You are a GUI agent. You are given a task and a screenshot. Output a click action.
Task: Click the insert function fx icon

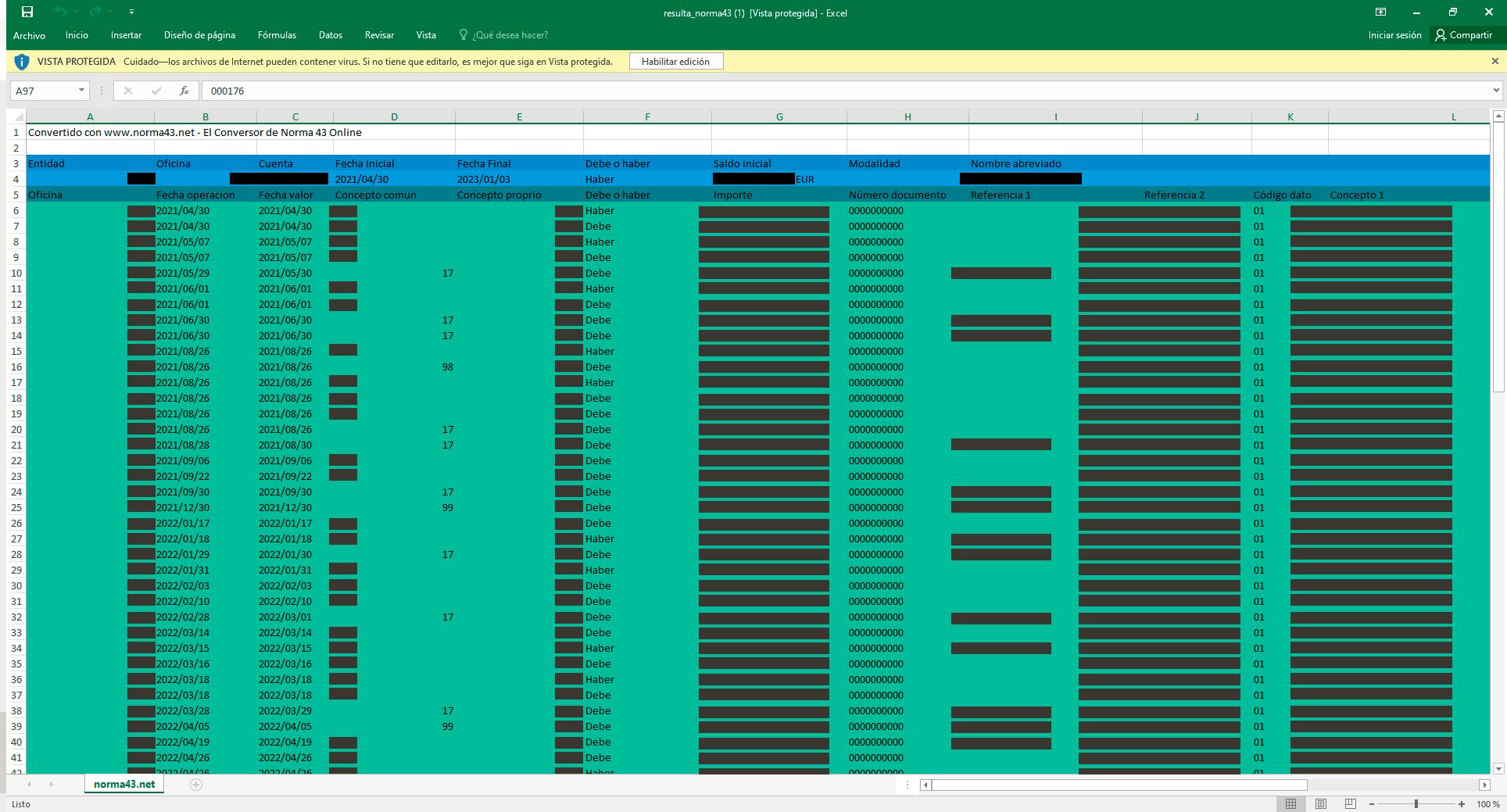(x=184, y=91)
